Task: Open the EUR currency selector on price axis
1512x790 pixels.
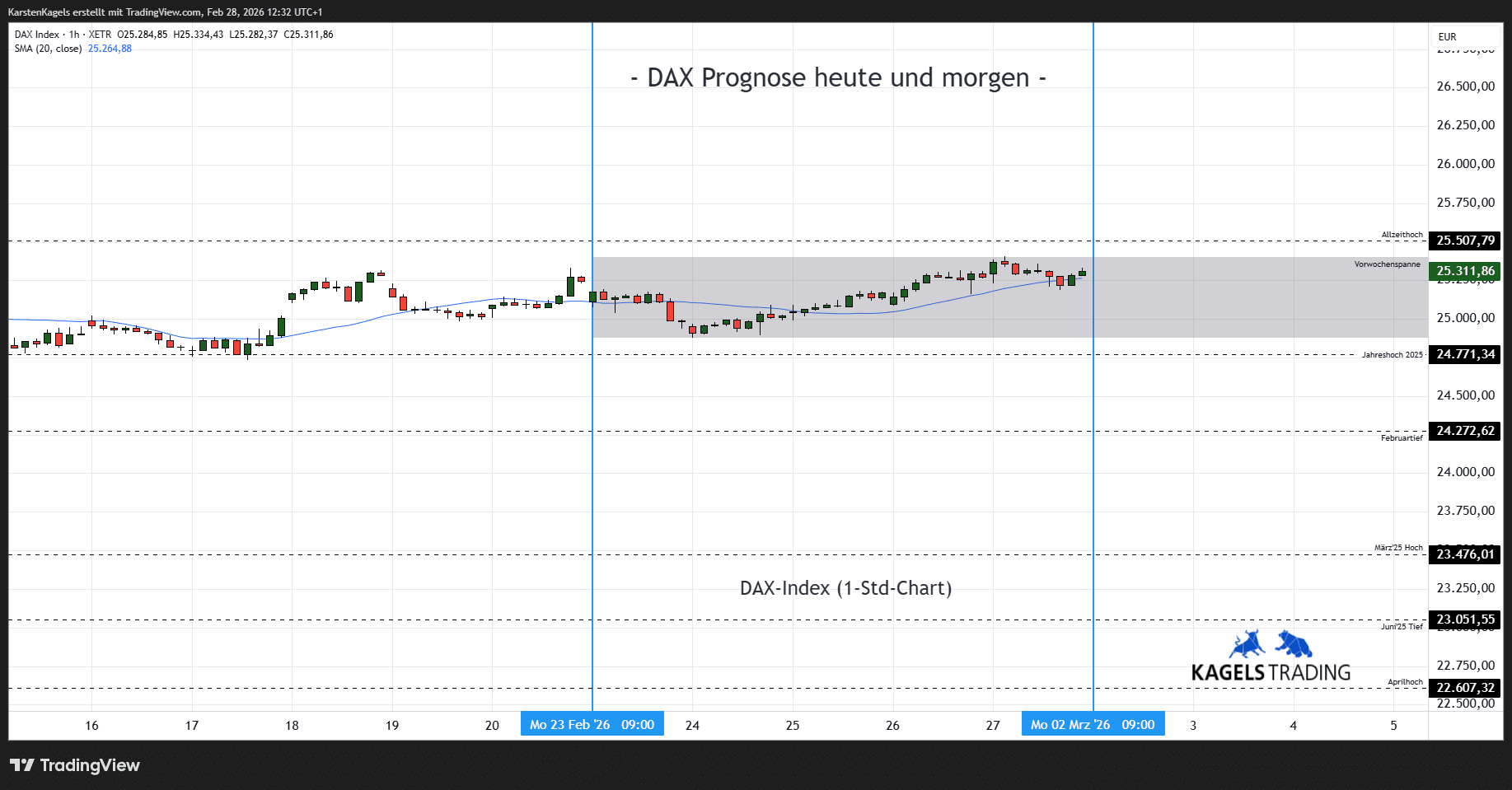Action: tap(1447, 37)
